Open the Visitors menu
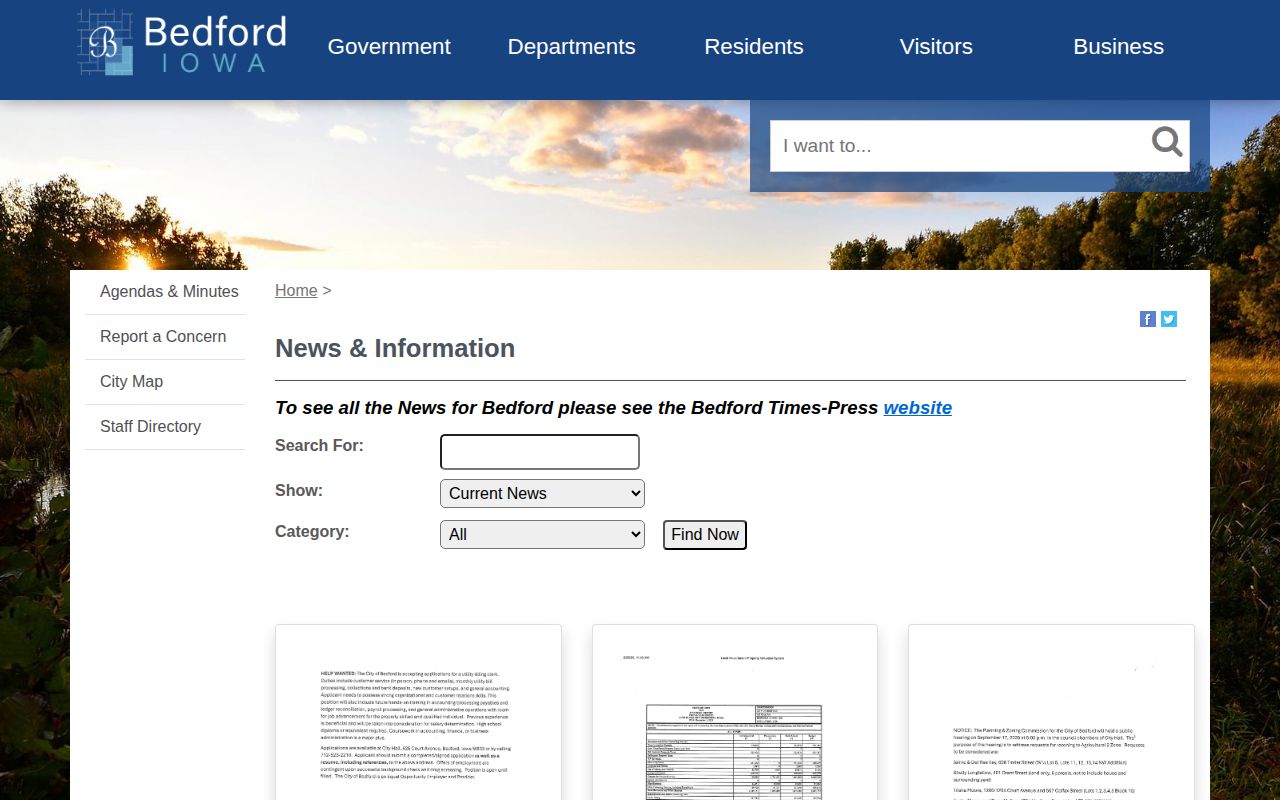 (x=936, y=47)
